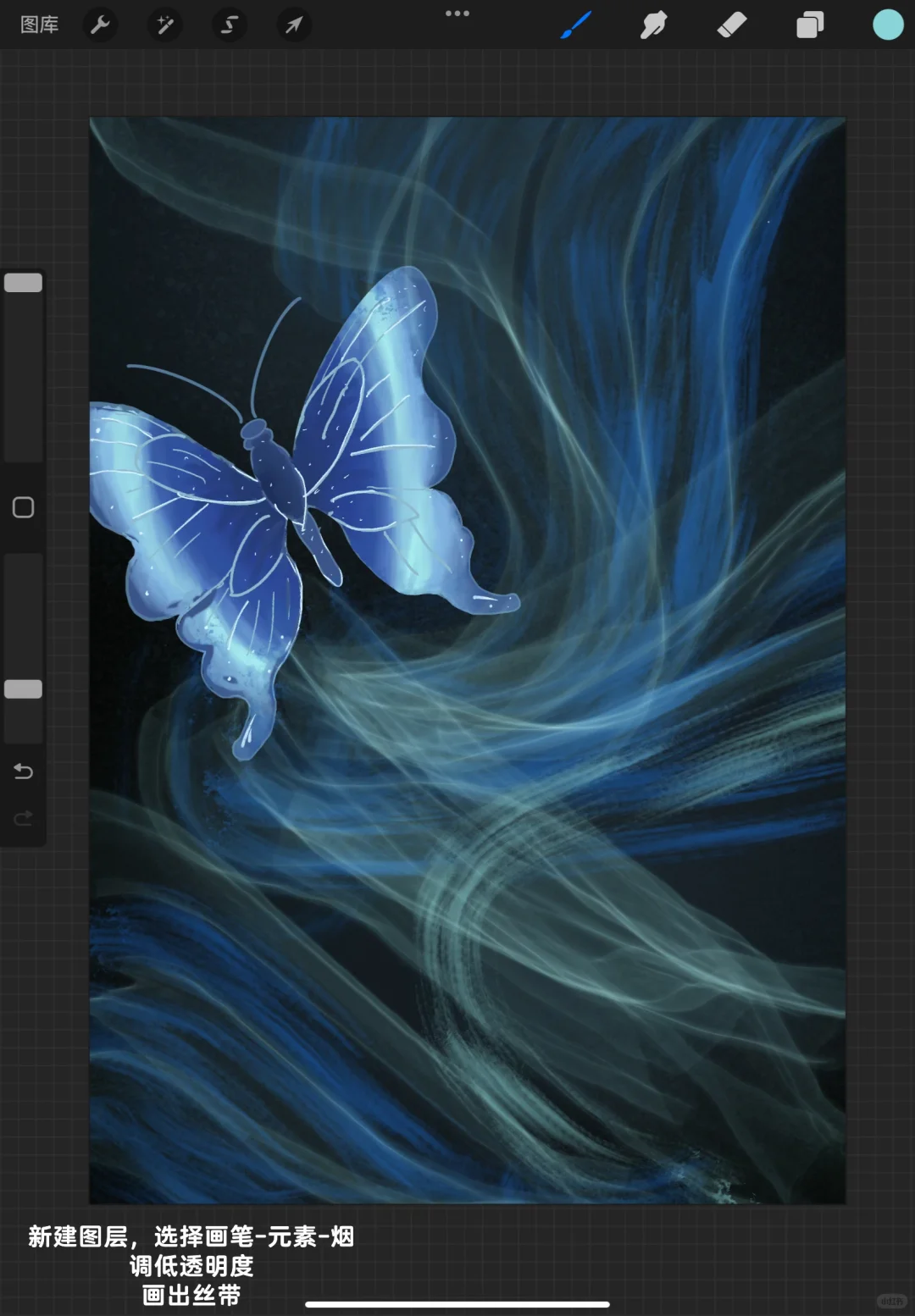Tap the Gallery button to exit canvas
This screenshot has width=915, height=1316.
pos(39,25)
